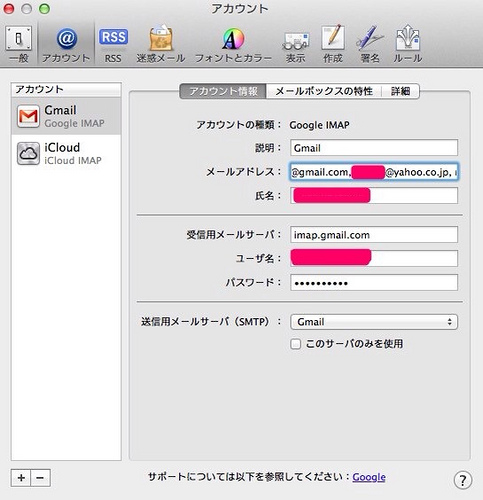483x500 pixels.
Task: Click the 氏名 (full name) field
Action: 374,195
